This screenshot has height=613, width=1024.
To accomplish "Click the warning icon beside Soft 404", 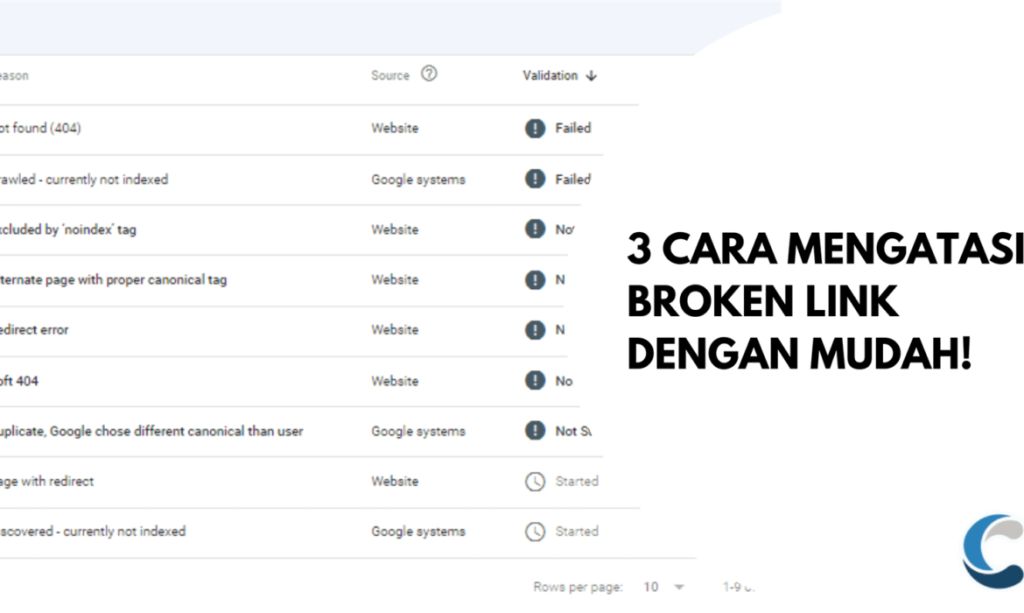I will coord(533,381).
